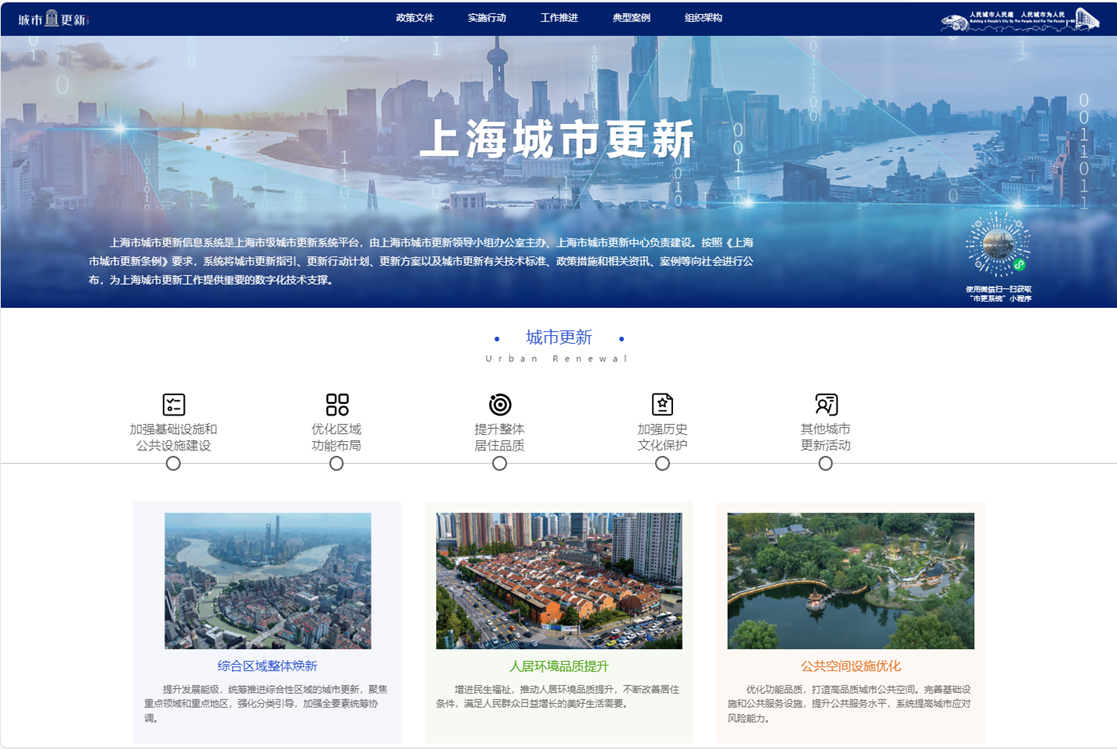The height and width of the screenshot is (749, 1117).
Task: Click the blue 城市更新 section heading
Action: coord(559,337)
